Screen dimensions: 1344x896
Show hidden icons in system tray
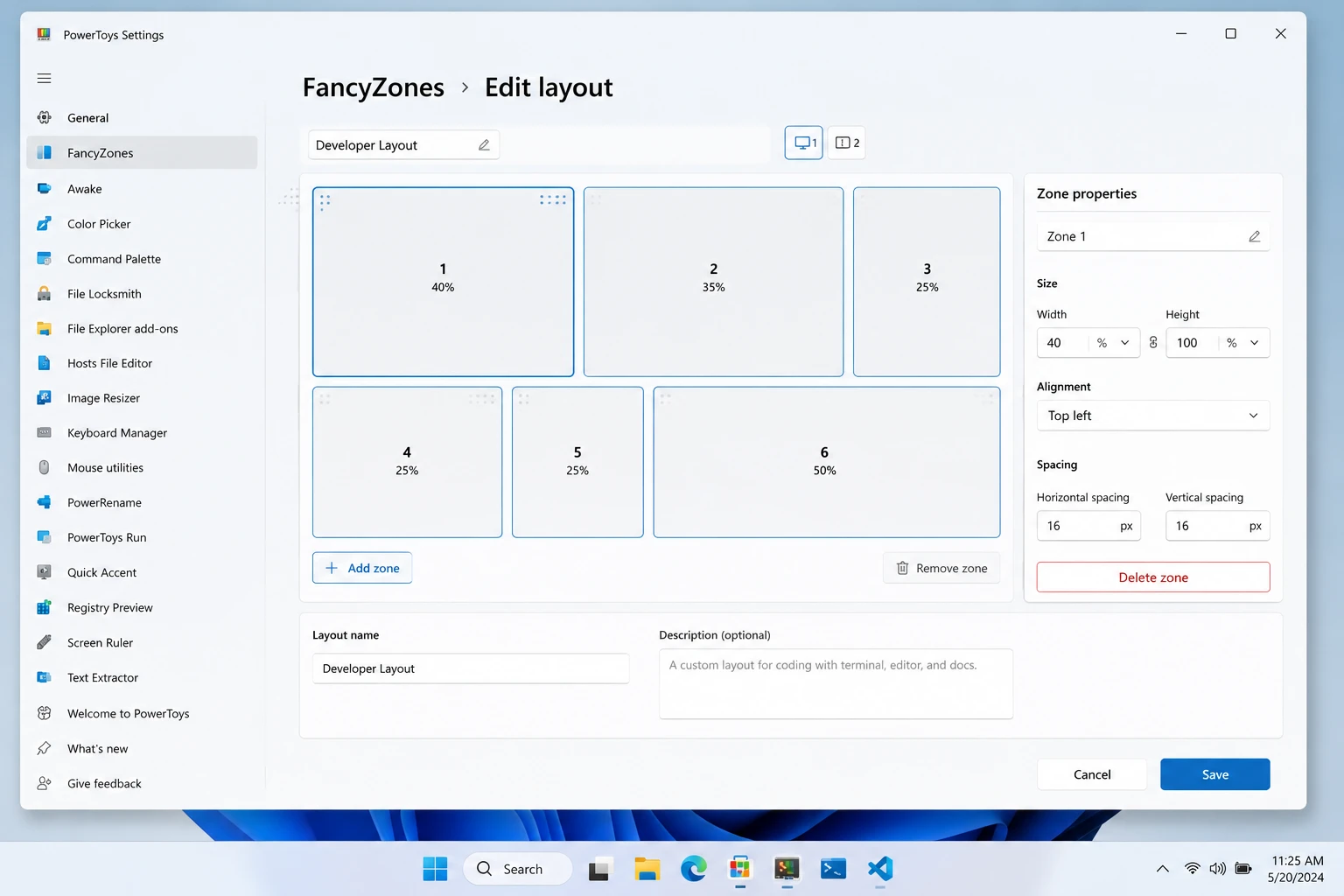coord(1162,869)
